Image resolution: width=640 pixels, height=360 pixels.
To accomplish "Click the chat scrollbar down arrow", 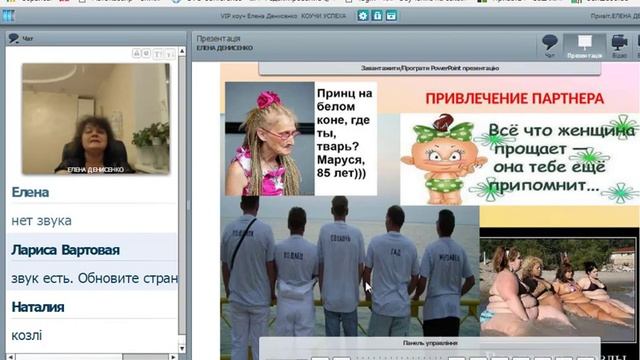I will point(182,349).
